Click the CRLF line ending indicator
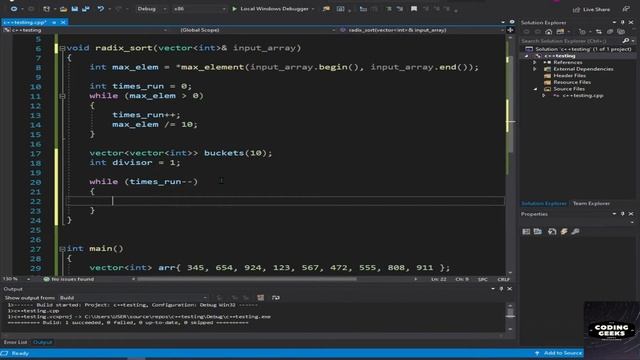640x360 pixels. [503, 279]
